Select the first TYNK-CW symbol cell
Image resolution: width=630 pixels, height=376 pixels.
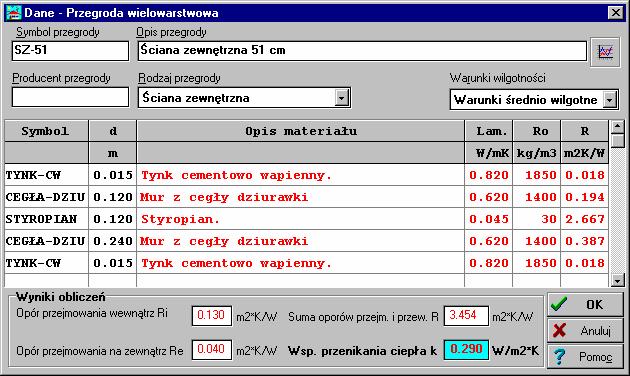[x=46, y=175]
